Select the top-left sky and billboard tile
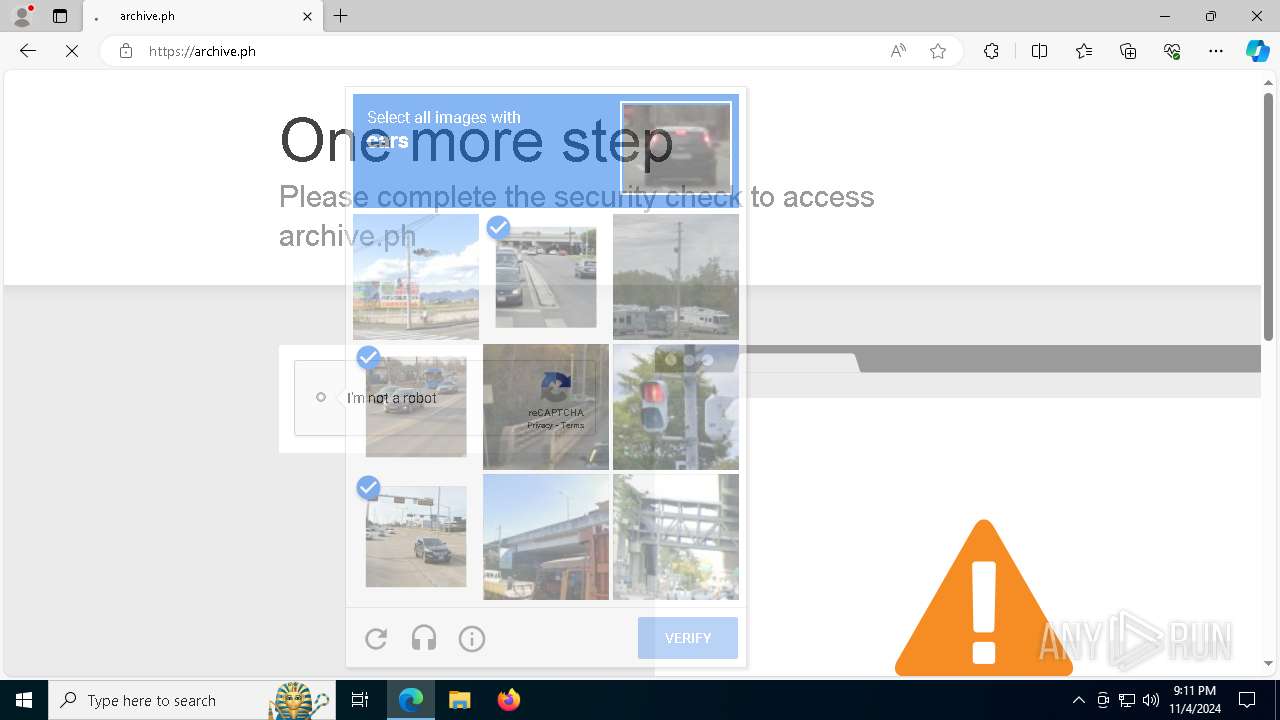 (416, 277)
